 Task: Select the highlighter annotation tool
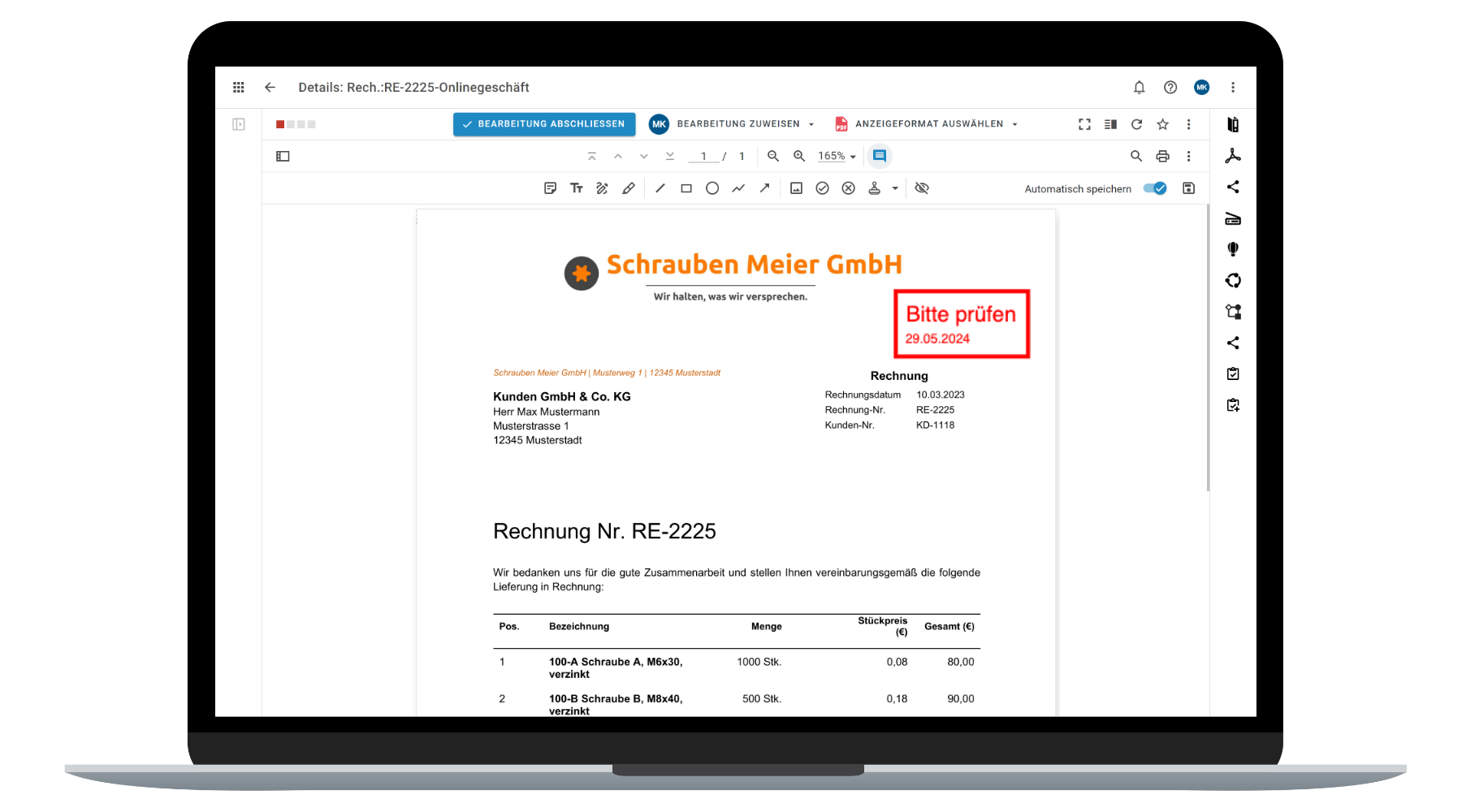[x=628, y=188]
